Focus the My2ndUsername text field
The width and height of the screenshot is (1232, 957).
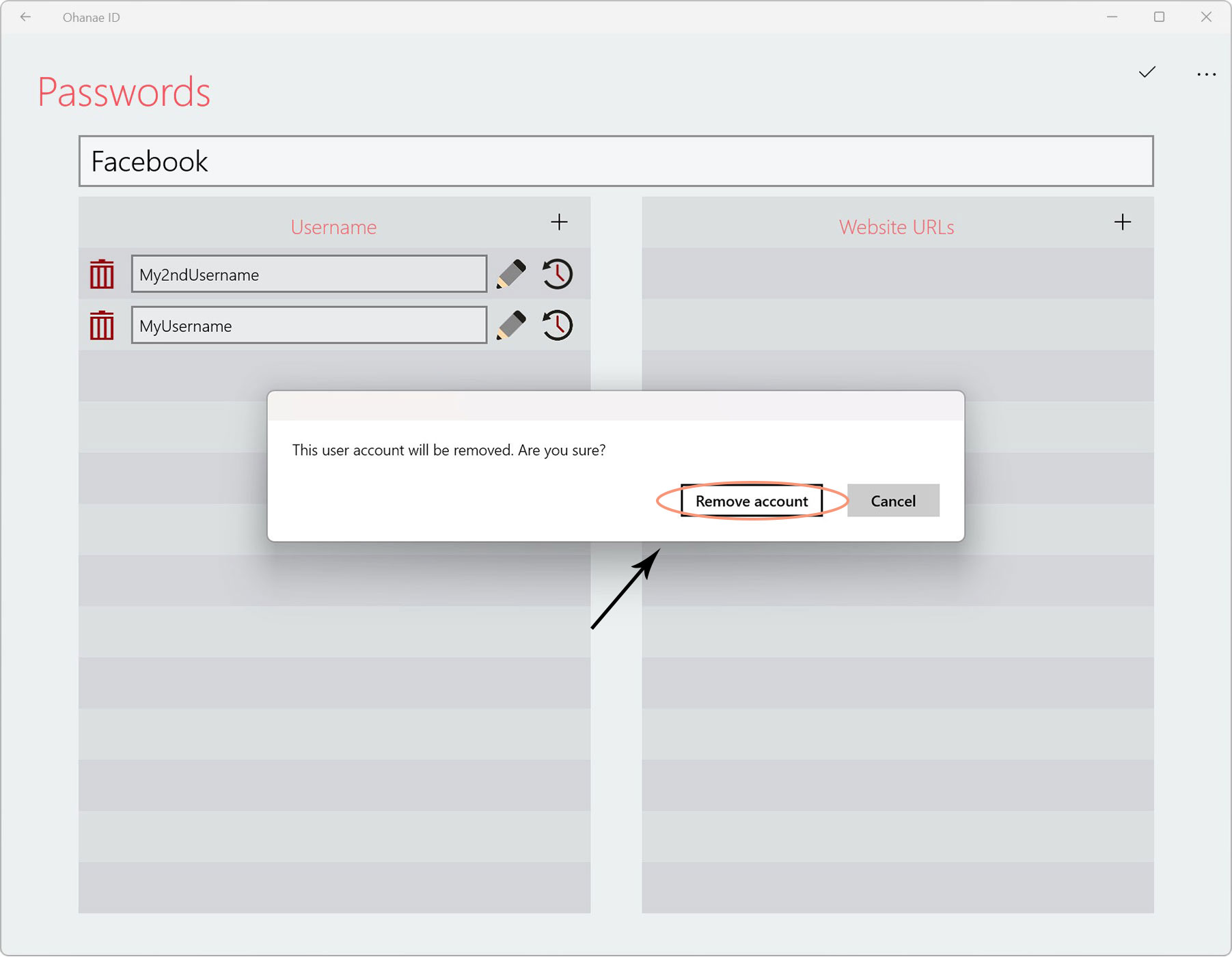tap(309, 274)
